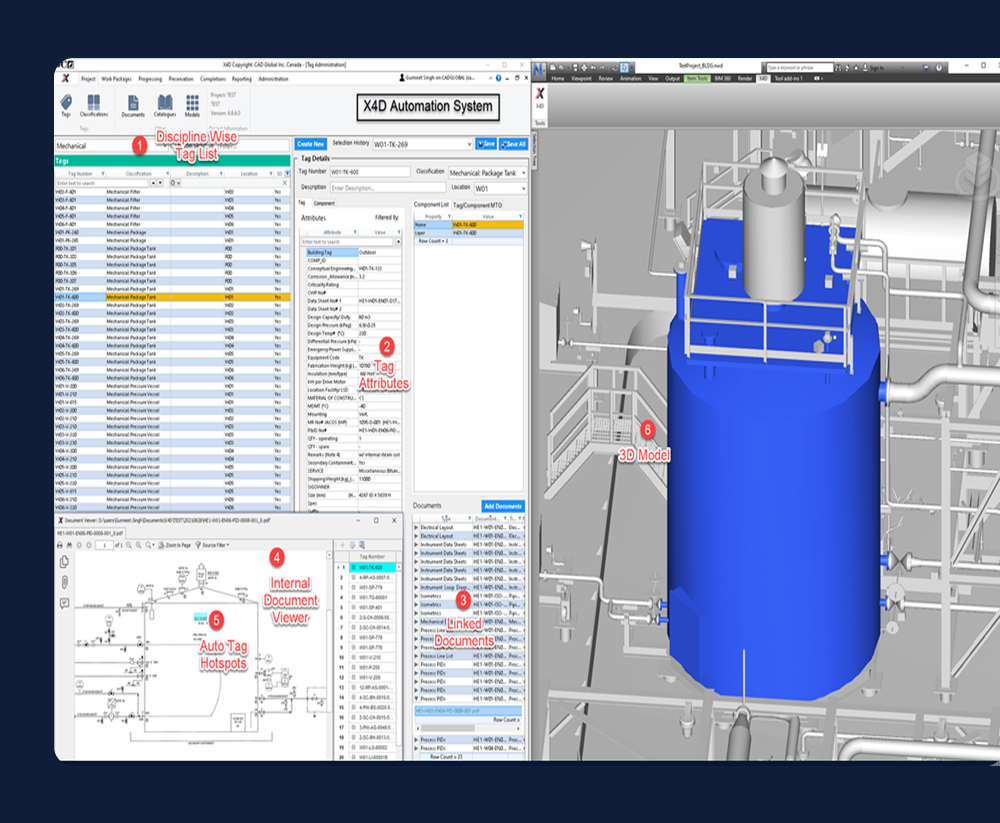1000x823 pixels.
Task: Click the Save button
Action: click(486, 144)
